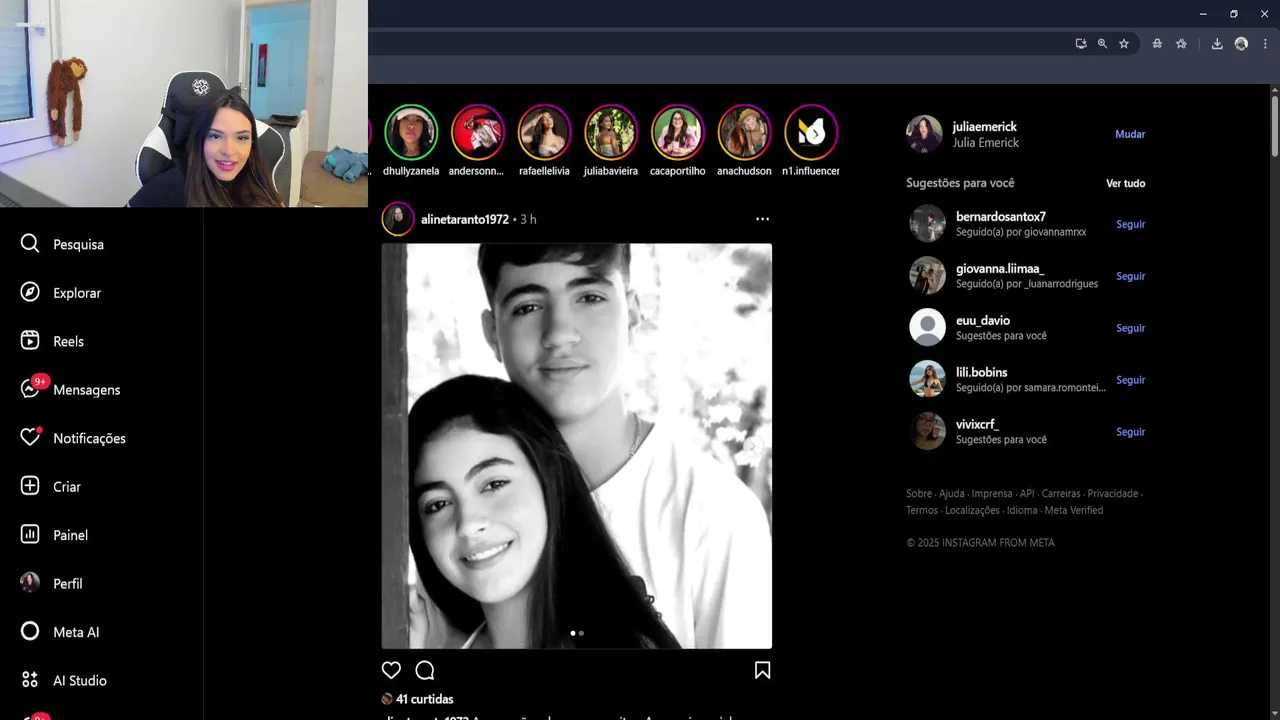Open the Explorar compass icon

[x=30, y=292]
